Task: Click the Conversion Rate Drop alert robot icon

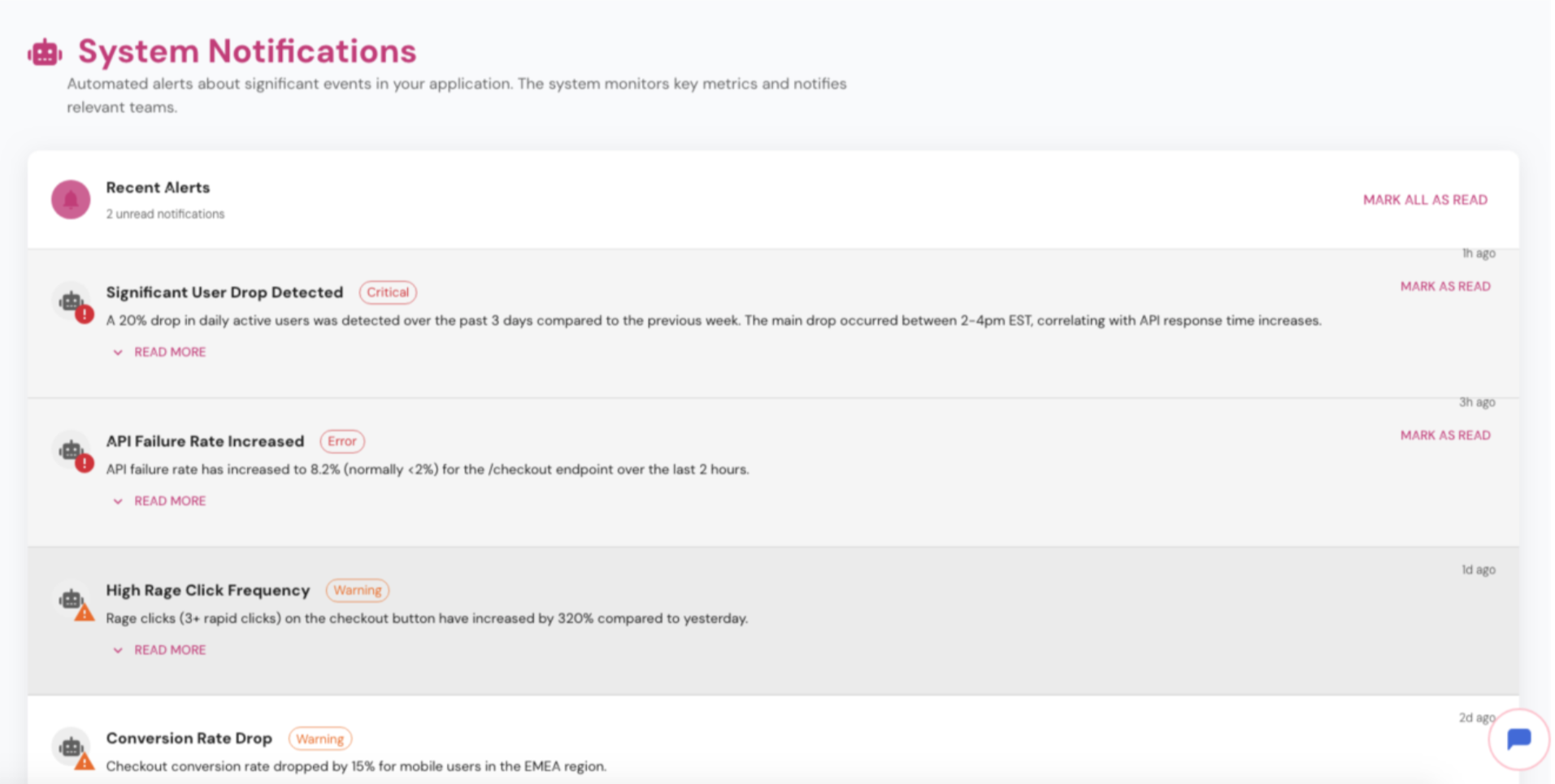Action: pyautogui.click(x=72, y=747)
